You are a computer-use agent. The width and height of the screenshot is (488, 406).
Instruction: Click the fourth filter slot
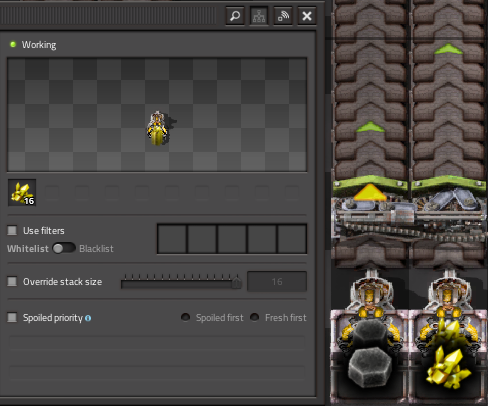[x=262, y=239]
